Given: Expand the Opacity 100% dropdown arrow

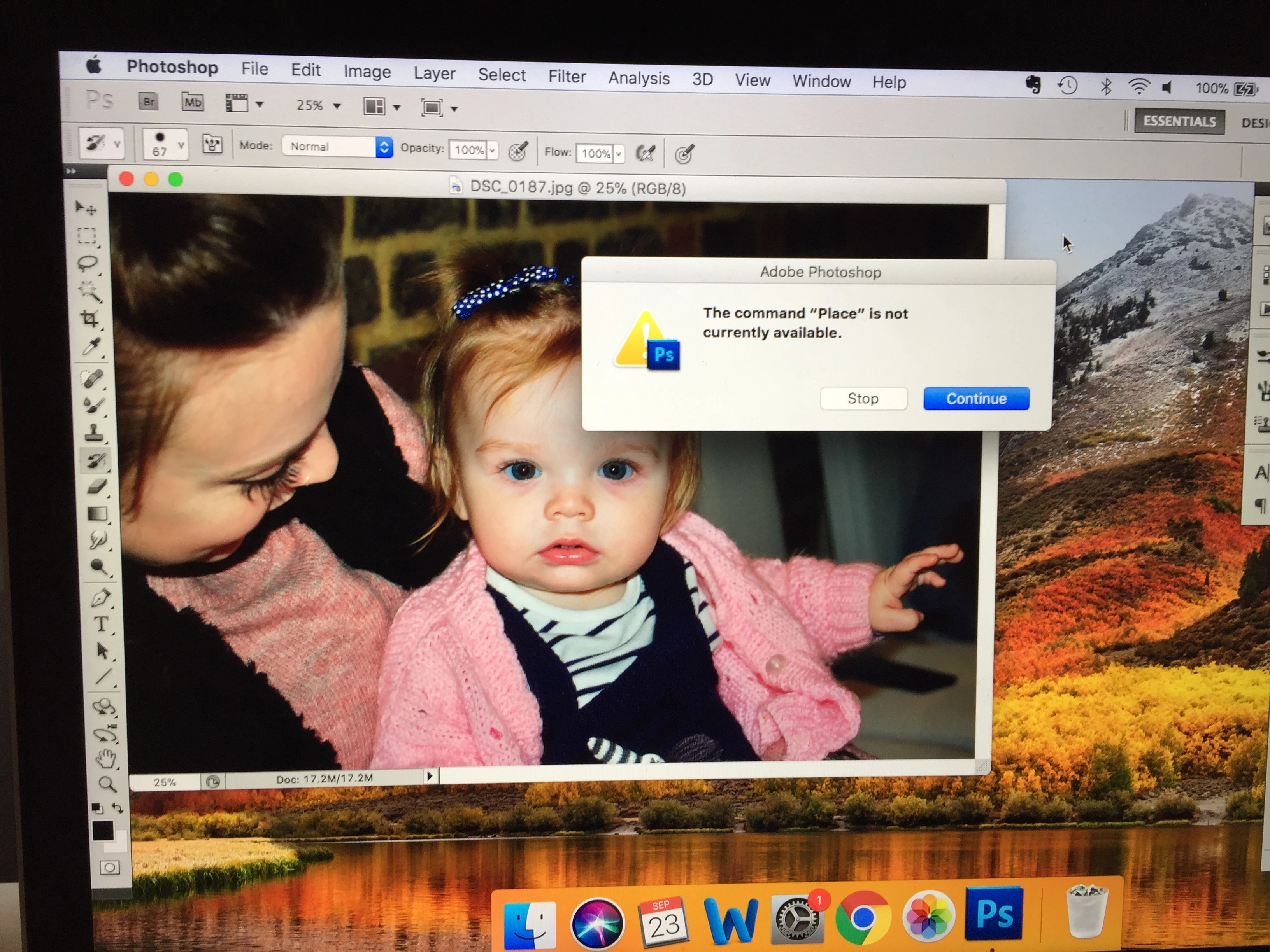Looking at the screenshot, I should [493, 150].
